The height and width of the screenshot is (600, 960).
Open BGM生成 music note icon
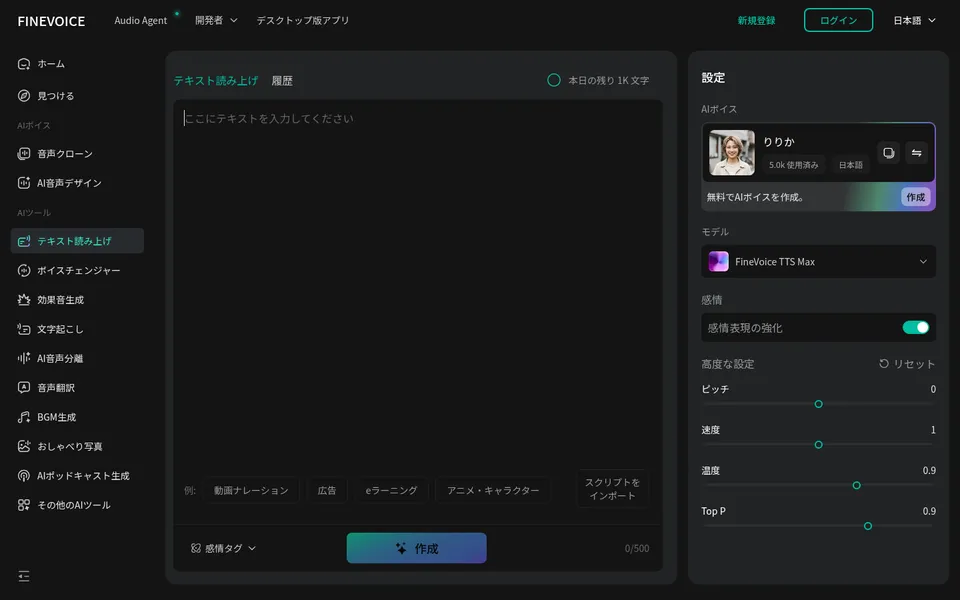(24, 417)
